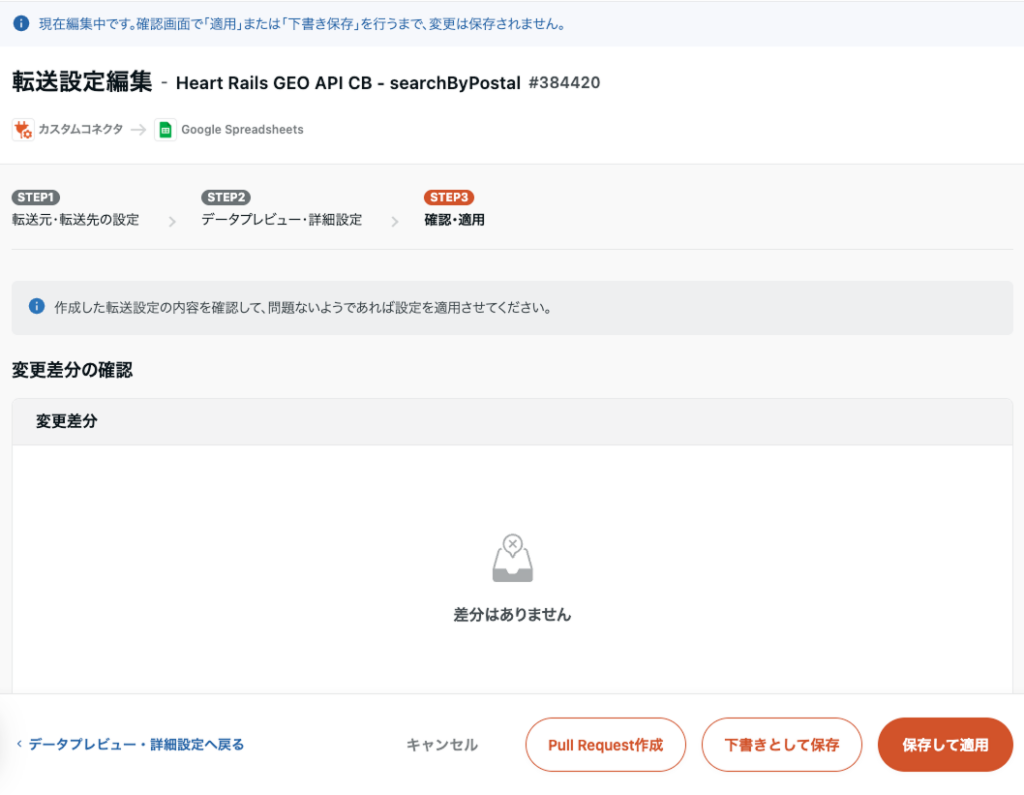Click the Pull Request作成 button

click(x=605, y=745)
